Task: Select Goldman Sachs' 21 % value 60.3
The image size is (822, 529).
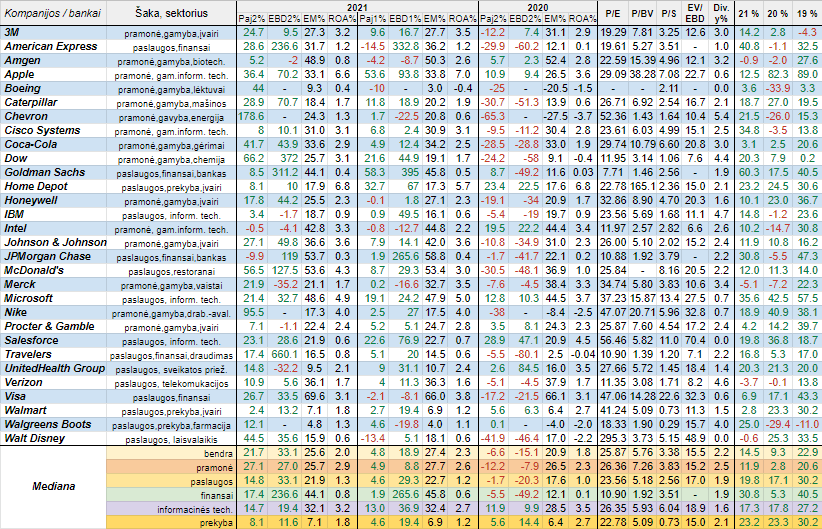Action: pyautogui.click(x=749, y=172)
